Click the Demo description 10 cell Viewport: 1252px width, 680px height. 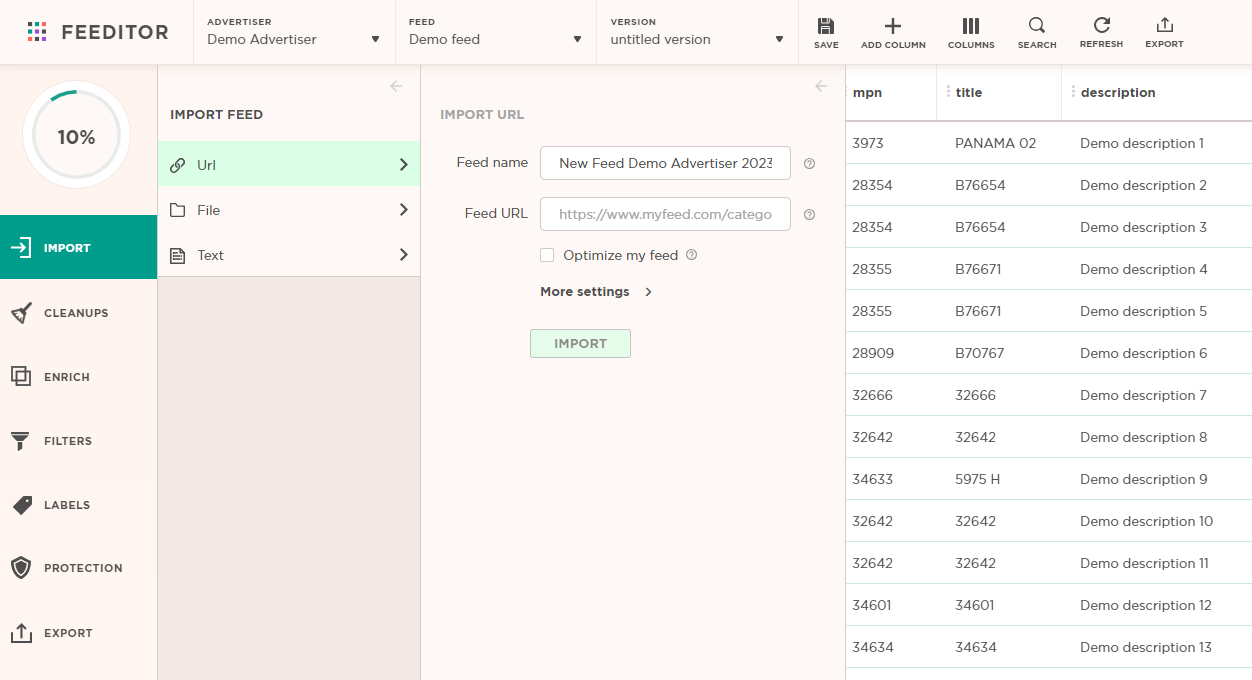[1147, 521]
